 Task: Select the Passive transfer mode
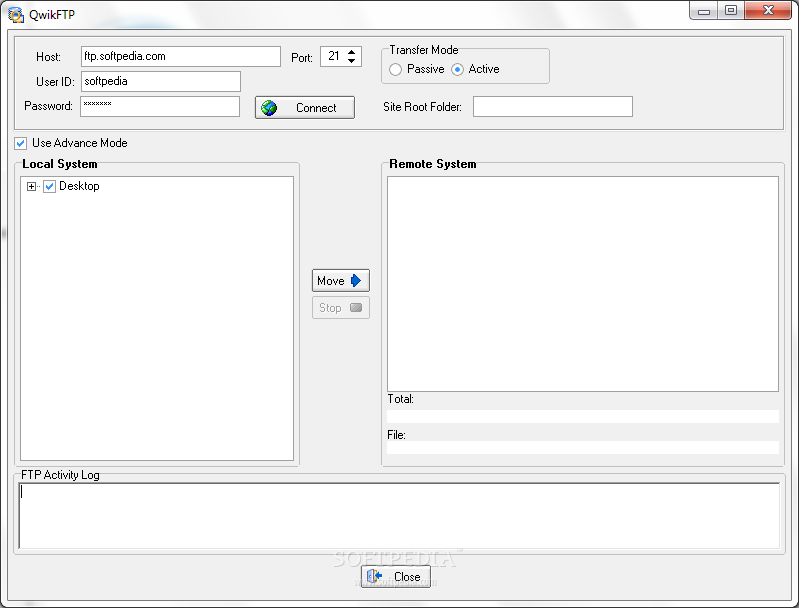395,69
